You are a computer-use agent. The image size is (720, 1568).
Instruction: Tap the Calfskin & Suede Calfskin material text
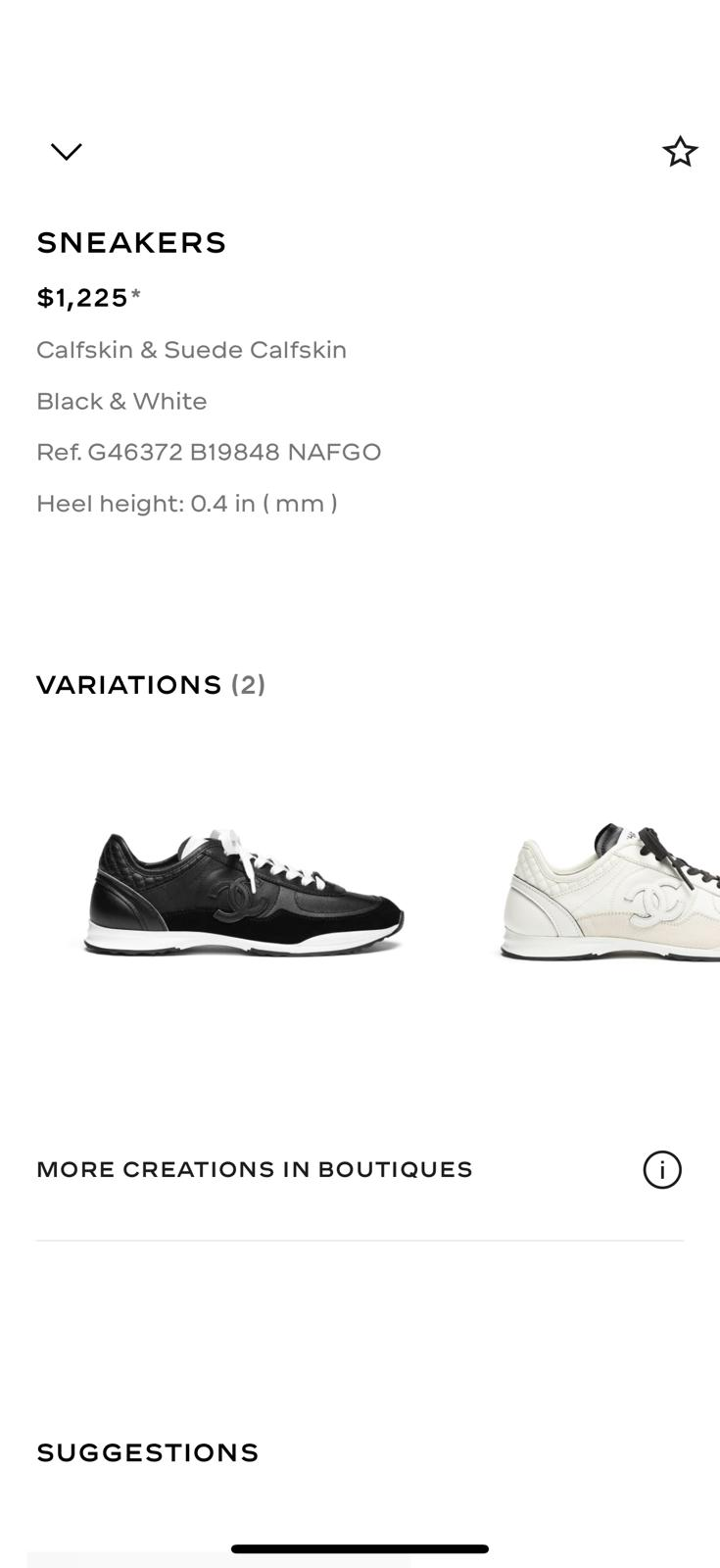pos(192,350)
